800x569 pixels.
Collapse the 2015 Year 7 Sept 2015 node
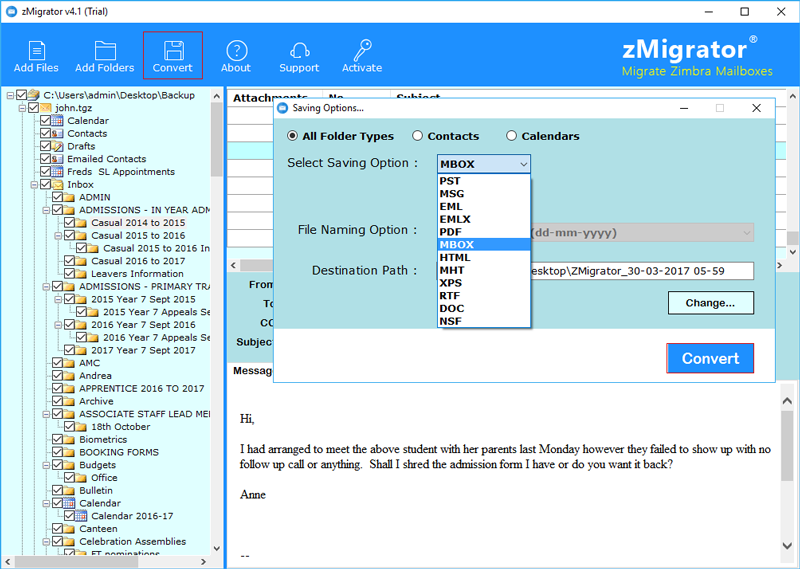point(58,300)
